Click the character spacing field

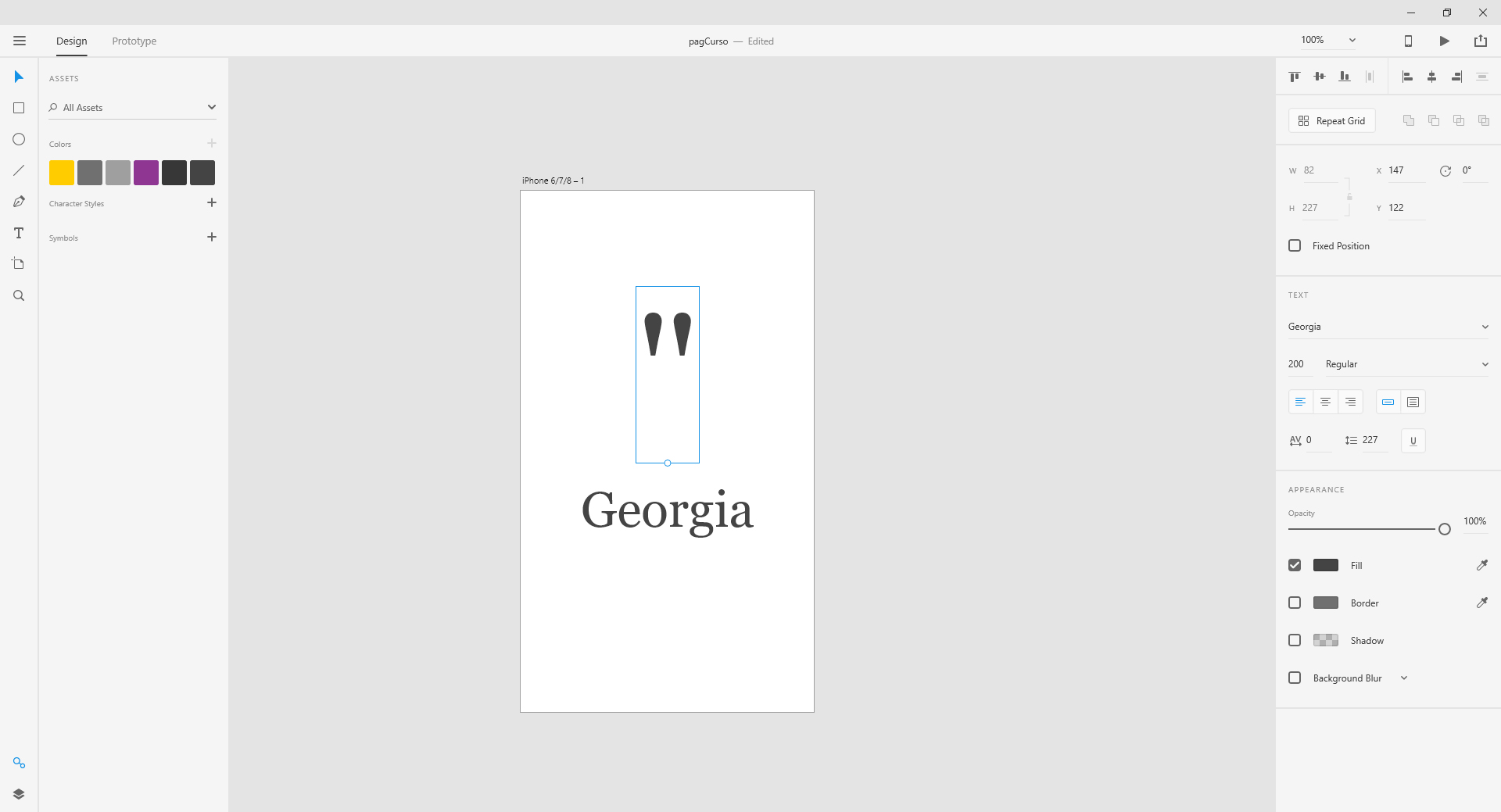(x=1318, y=440)
